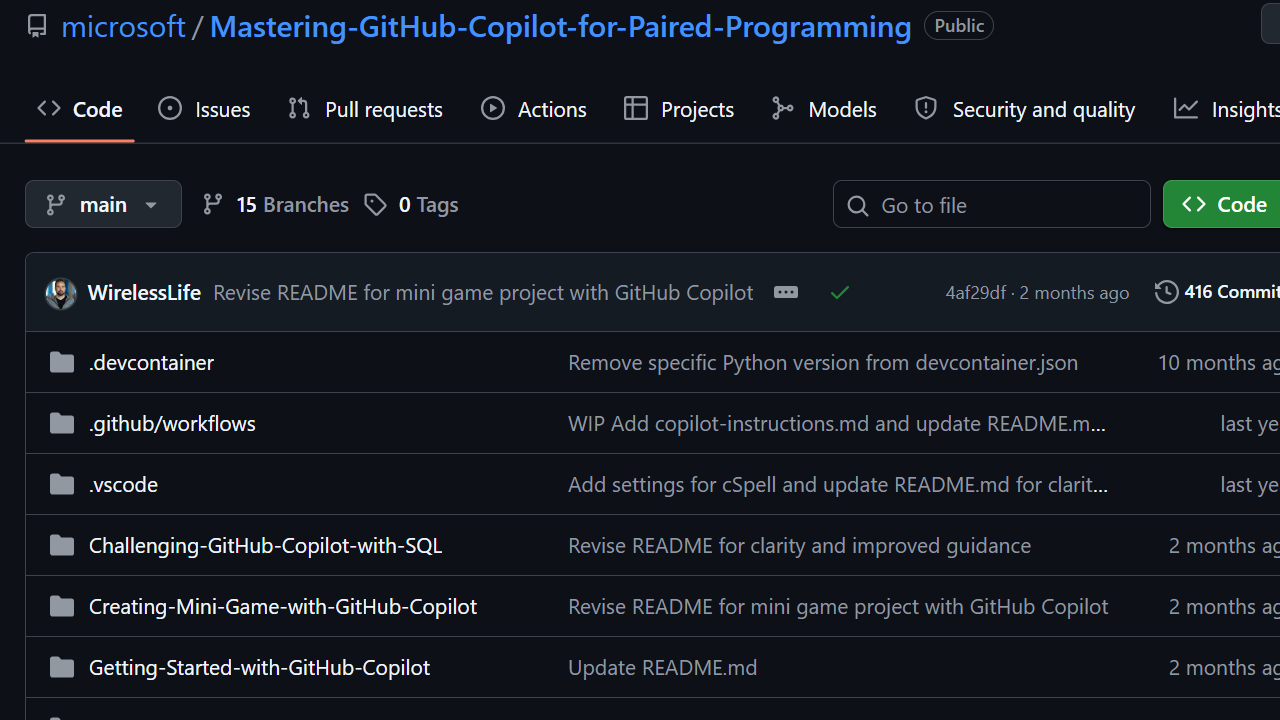Open the Update README.md commit link
The height and width of the screenshot is (720, 1280).
click(x=662, y=667)
